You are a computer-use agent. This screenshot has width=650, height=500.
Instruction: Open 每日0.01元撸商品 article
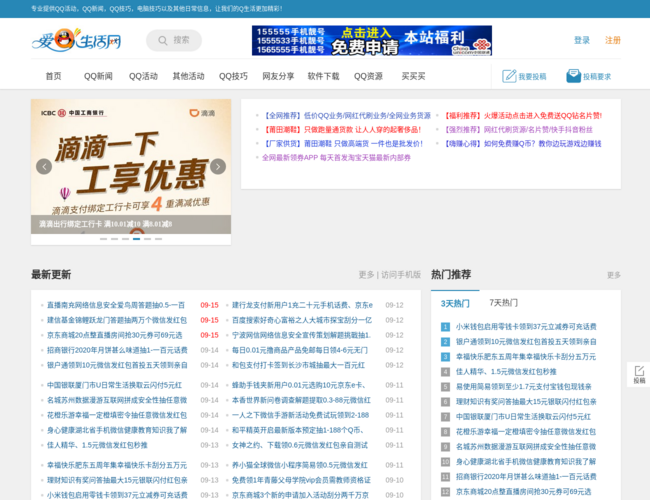300,350
